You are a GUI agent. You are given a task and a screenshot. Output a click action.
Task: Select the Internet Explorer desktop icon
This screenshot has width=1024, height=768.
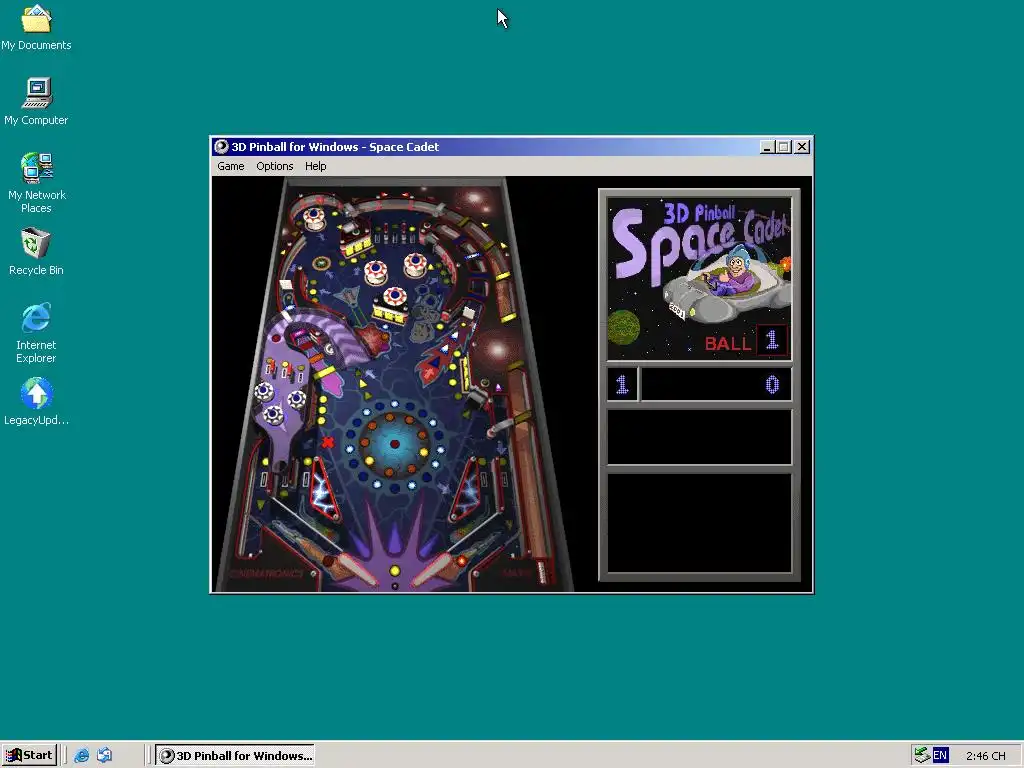coord(36,333)
